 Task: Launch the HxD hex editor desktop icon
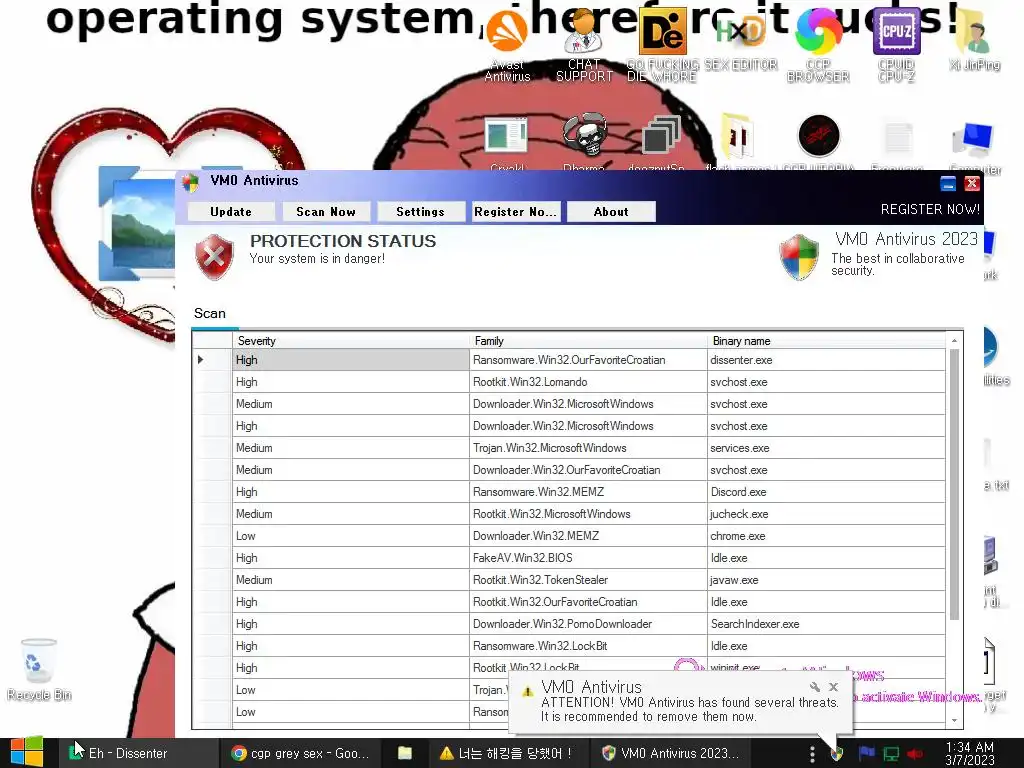point(741,40)
